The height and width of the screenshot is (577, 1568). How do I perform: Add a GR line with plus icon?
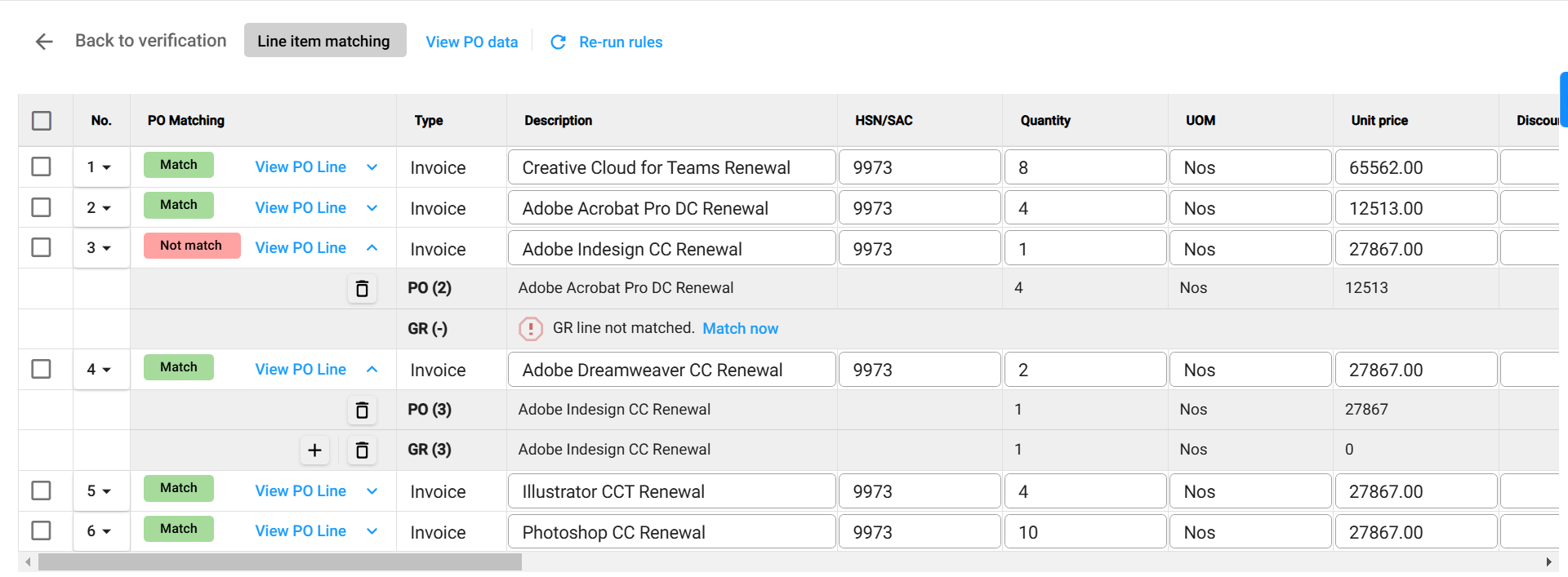(x=314, y=450)
